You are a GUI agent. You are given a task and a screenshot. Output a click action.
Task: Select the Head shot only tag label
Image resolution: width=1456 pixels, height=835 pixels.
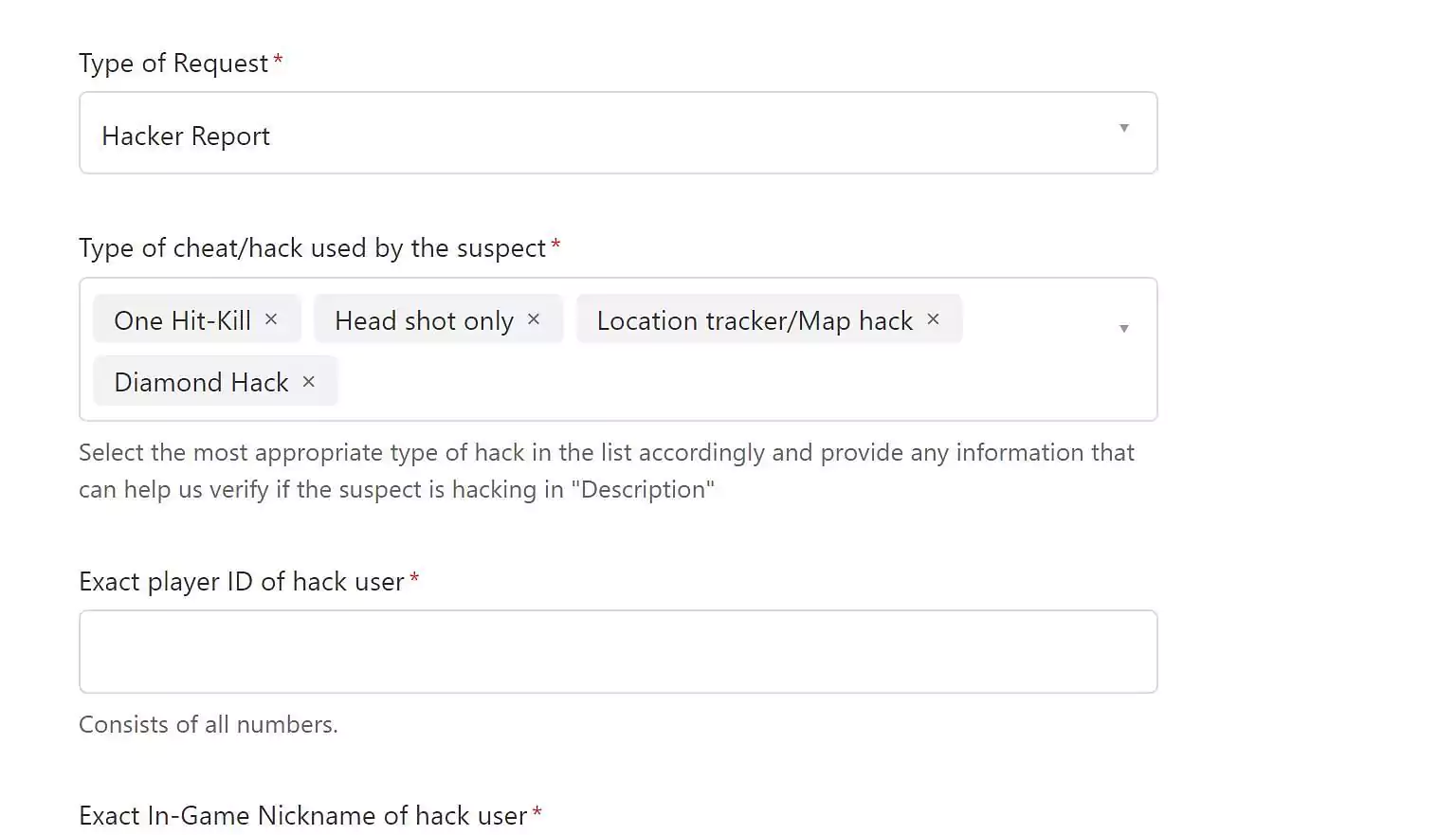(x=424, y=321)
